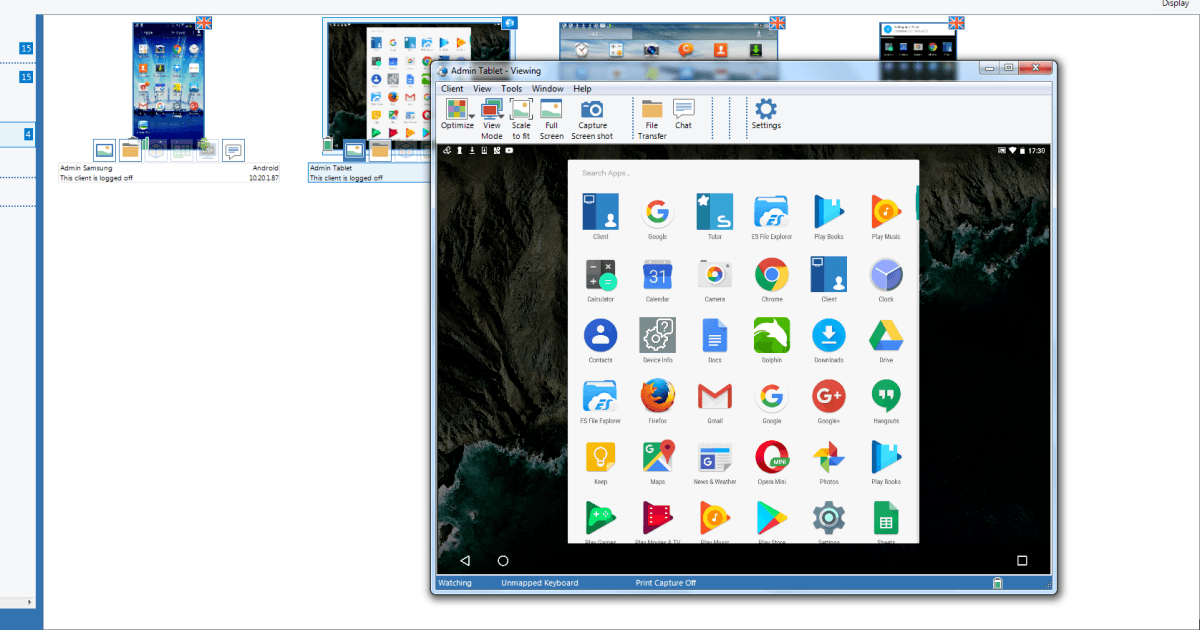Click 'Unmapped Keyboard' in the status bar
The image size is (1200, 630).
click(540, 583)
